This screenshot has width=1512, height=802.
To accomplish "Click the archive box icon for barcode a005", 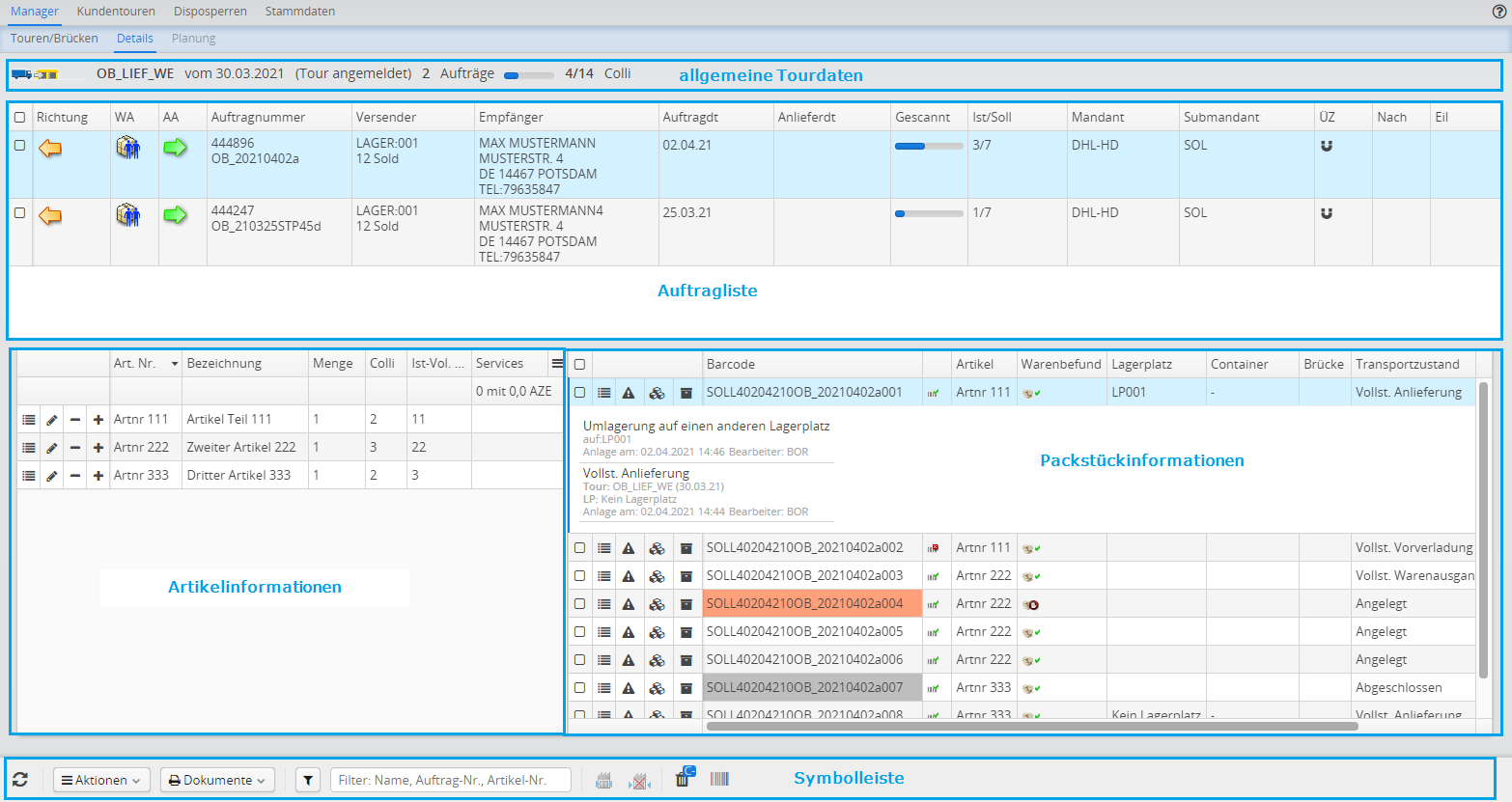I will tap(686, 632).
